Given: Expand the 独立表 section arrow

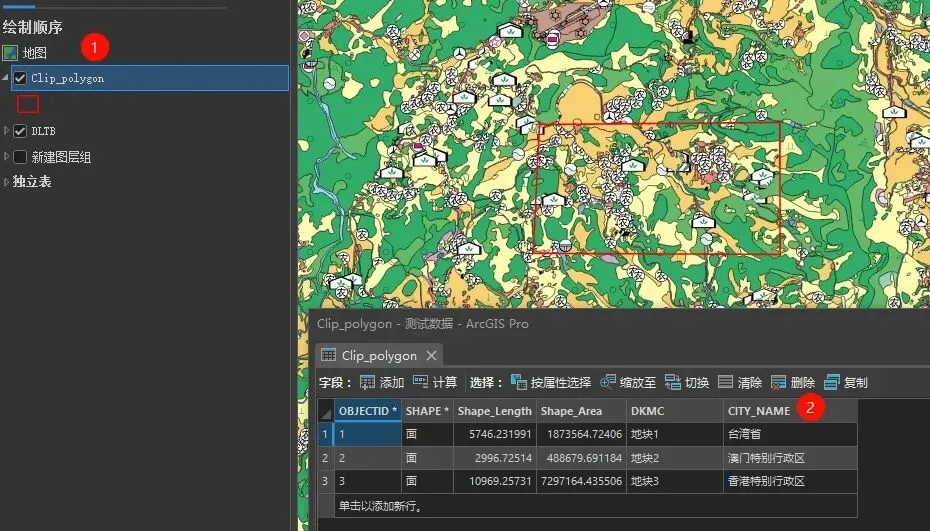Looking at the screenshot, I should point(6,182).
